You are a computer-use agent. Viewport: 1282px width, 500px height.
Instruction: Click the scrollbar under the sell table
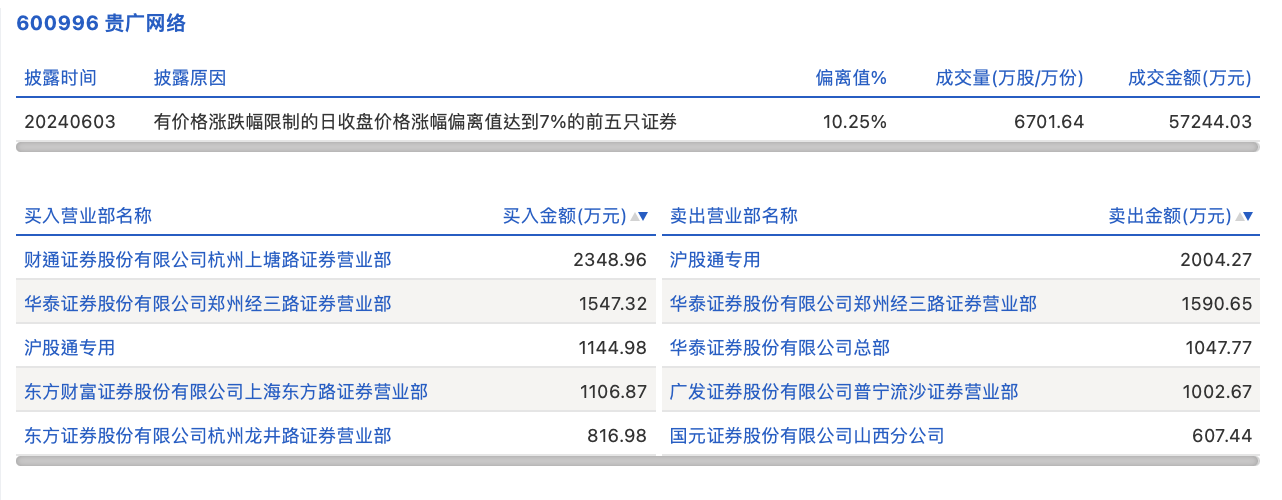pyautogui.click(x=960, y=461)
